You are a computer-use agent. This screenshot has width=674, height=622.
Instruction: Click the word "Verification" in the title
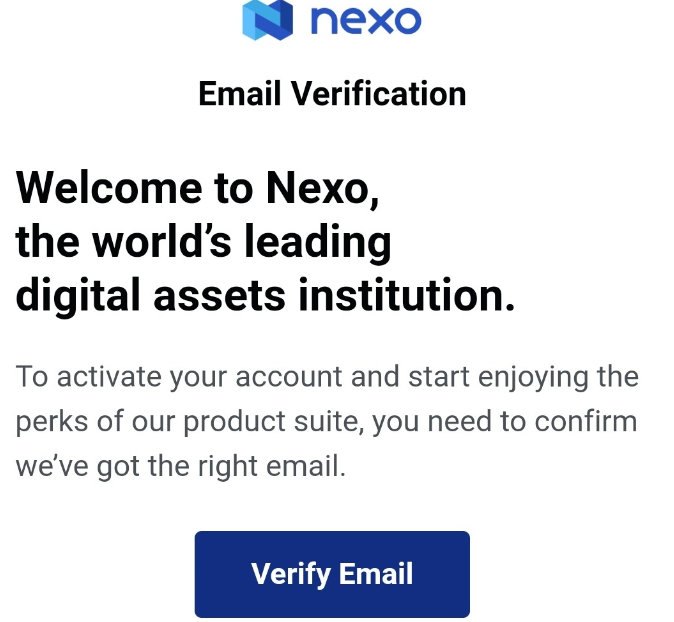click(378, 94)
